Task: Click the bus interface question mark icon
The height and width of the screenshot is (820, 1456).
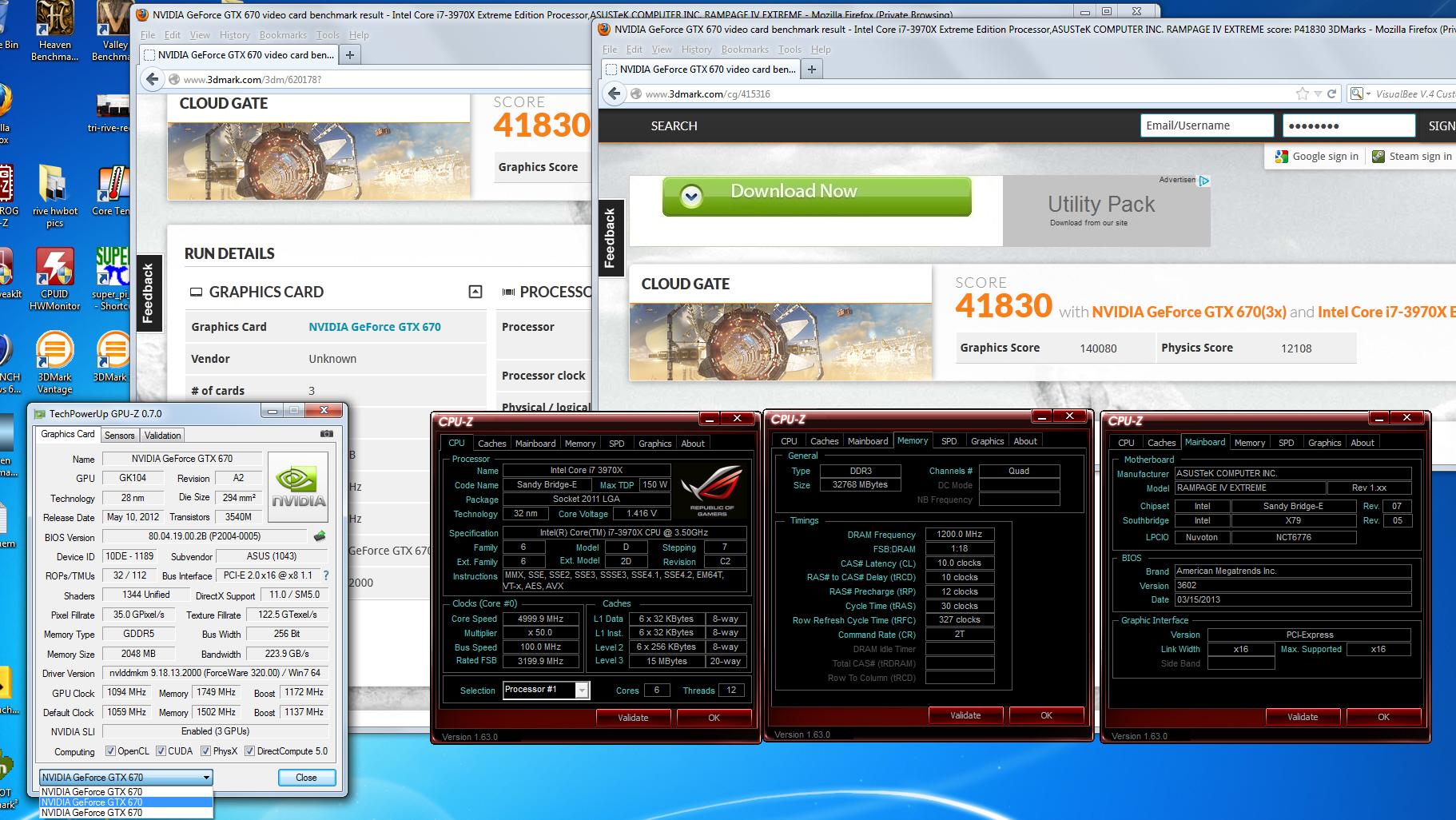Action: (325, 575)
